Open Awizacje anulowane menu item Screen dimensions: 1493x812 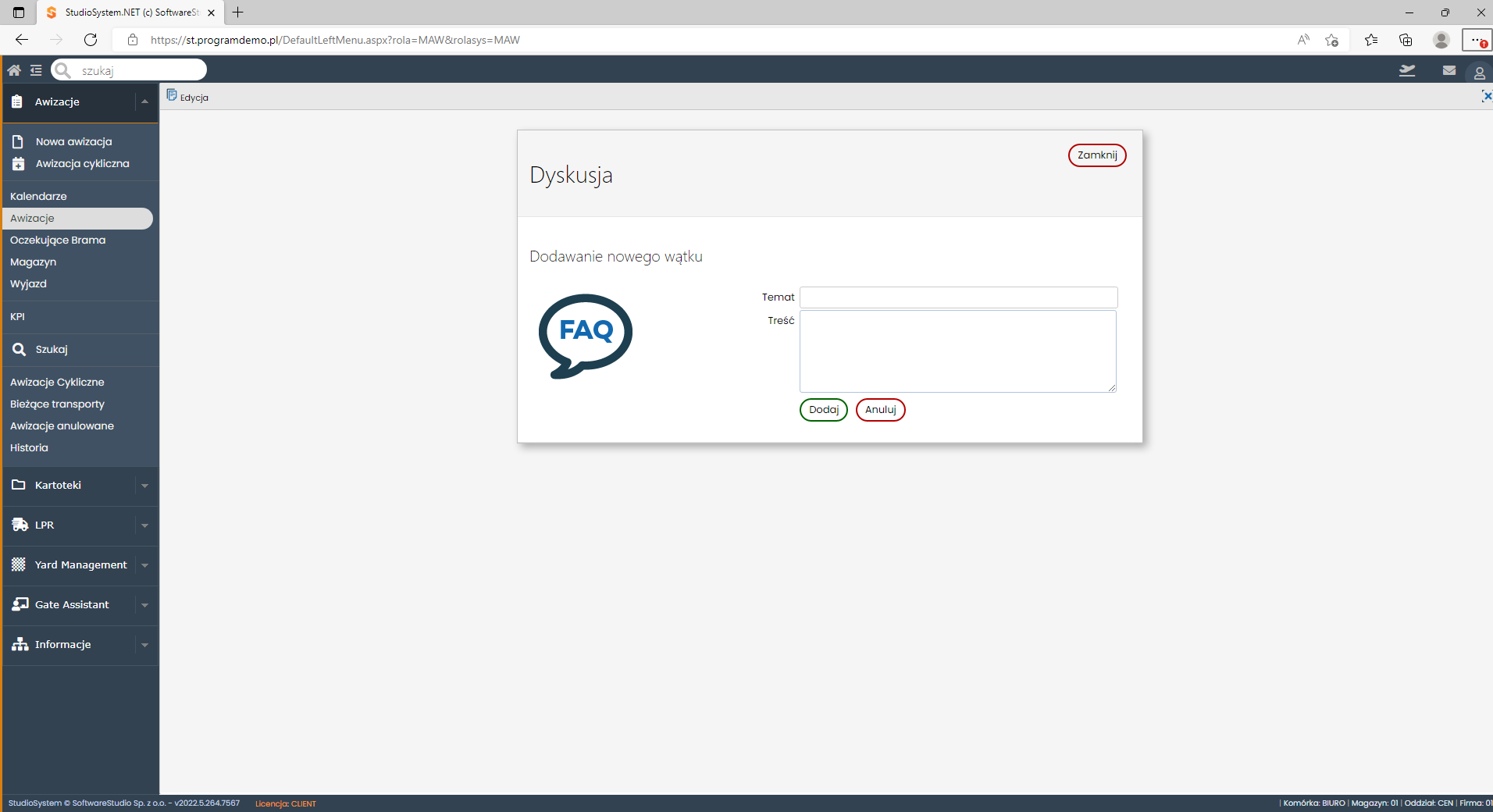tap(62, 426)
